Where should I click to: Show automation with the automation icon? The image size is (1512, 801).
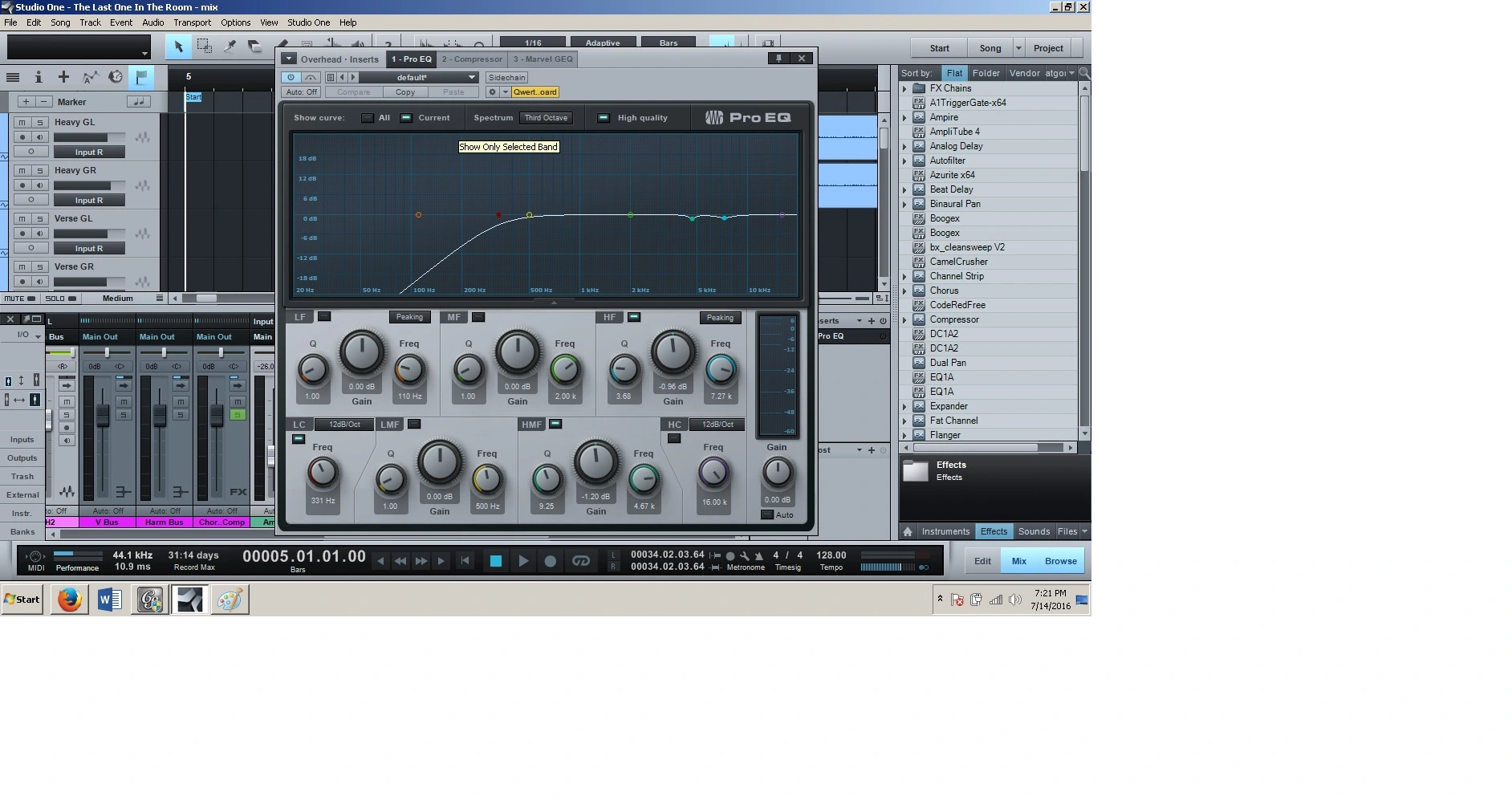coord(90,77)
